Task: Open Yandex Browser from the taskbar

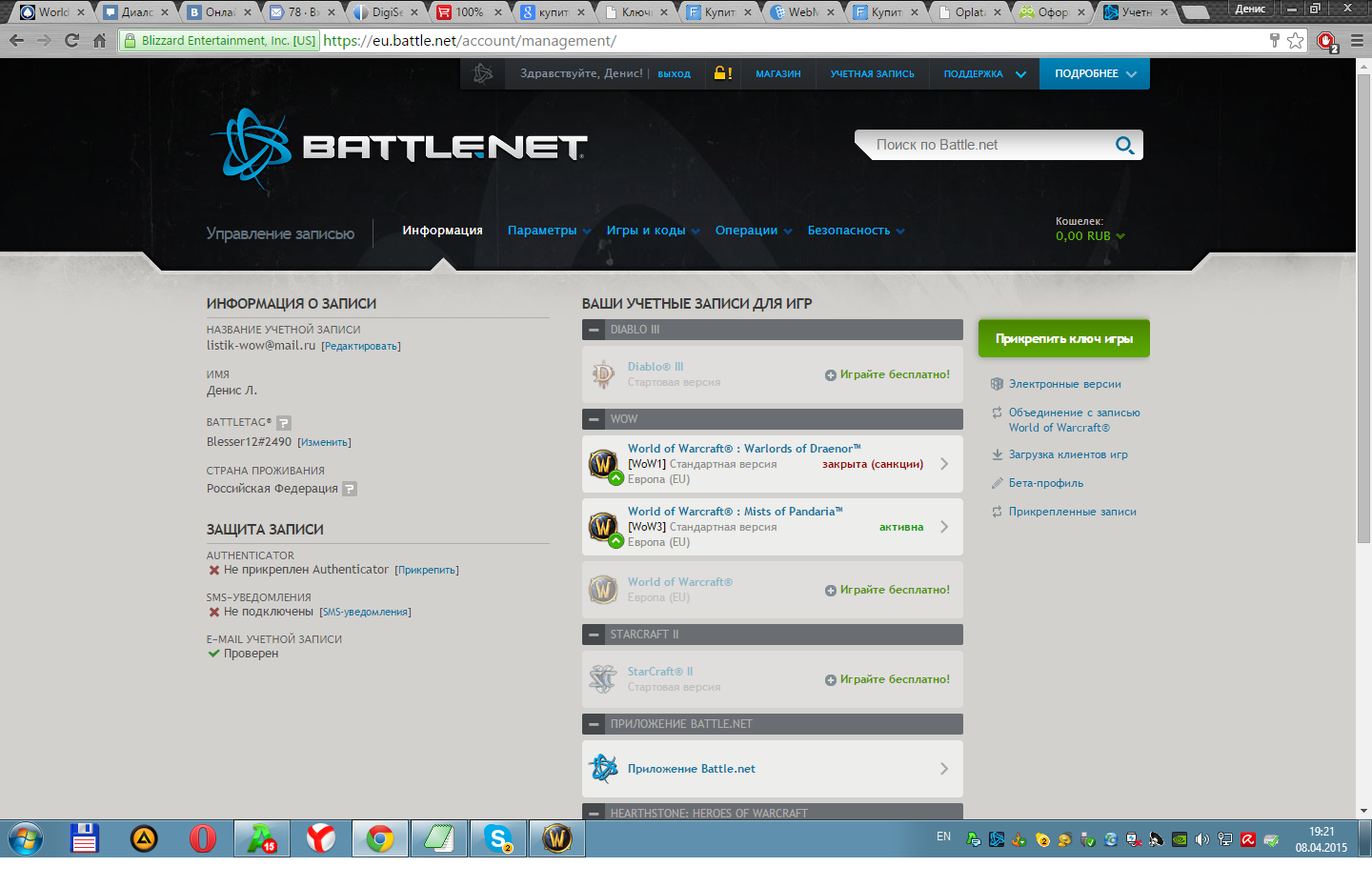Action: 321,839
